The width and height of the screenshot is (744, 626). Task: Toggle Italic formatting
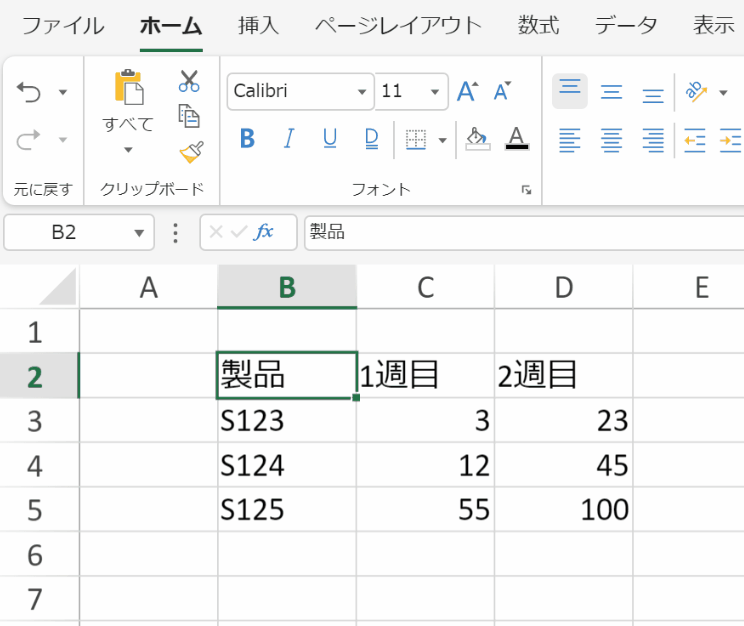pyautogui.click(x=289, y=139)
